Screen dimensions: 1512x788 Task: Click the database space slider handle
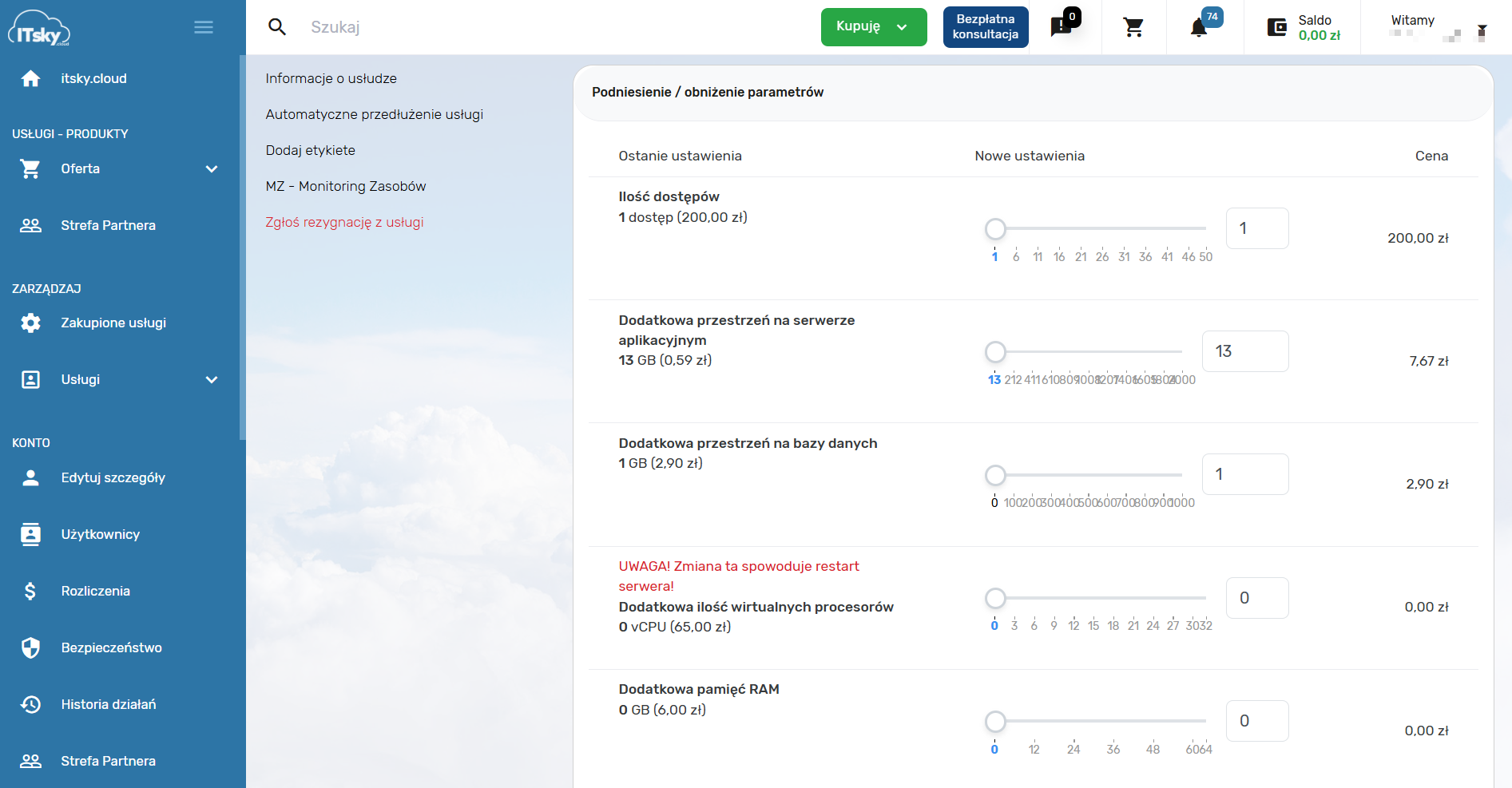[995, 475]
